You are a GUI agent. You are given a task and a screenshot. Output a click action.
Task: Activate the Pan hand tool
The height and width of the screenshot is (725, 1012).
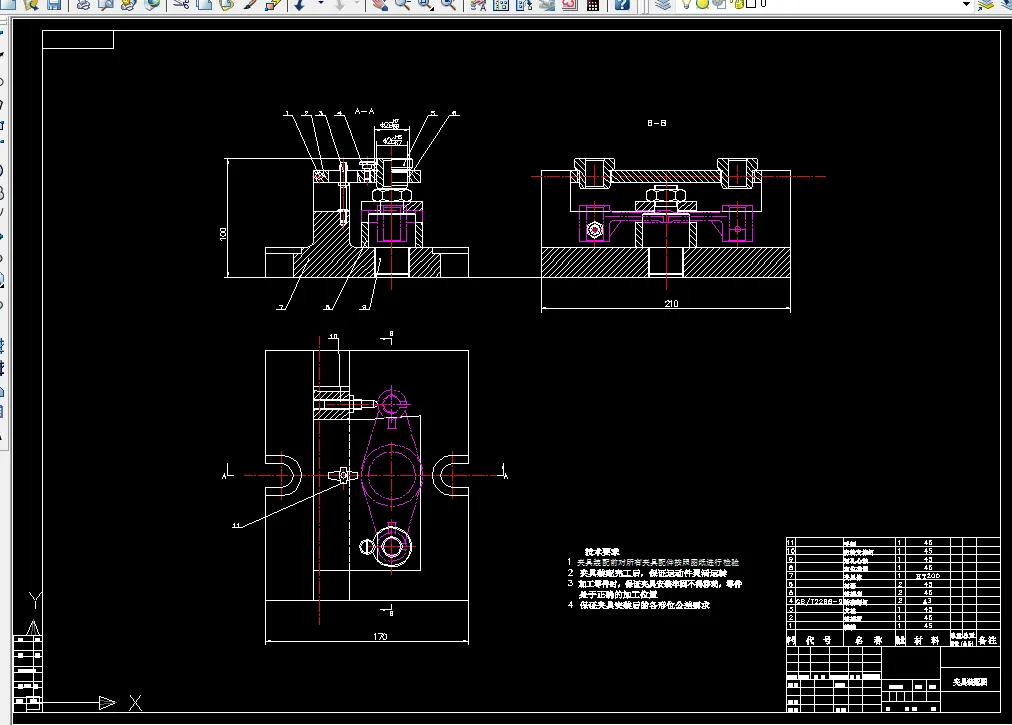380,4
